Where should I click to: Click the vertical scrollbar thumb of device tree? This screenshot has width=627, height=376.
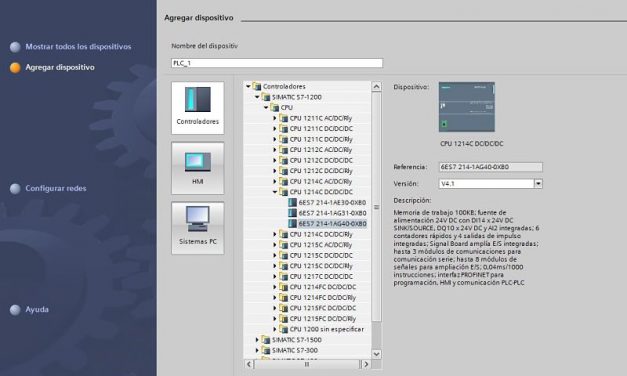click(376, 207)
